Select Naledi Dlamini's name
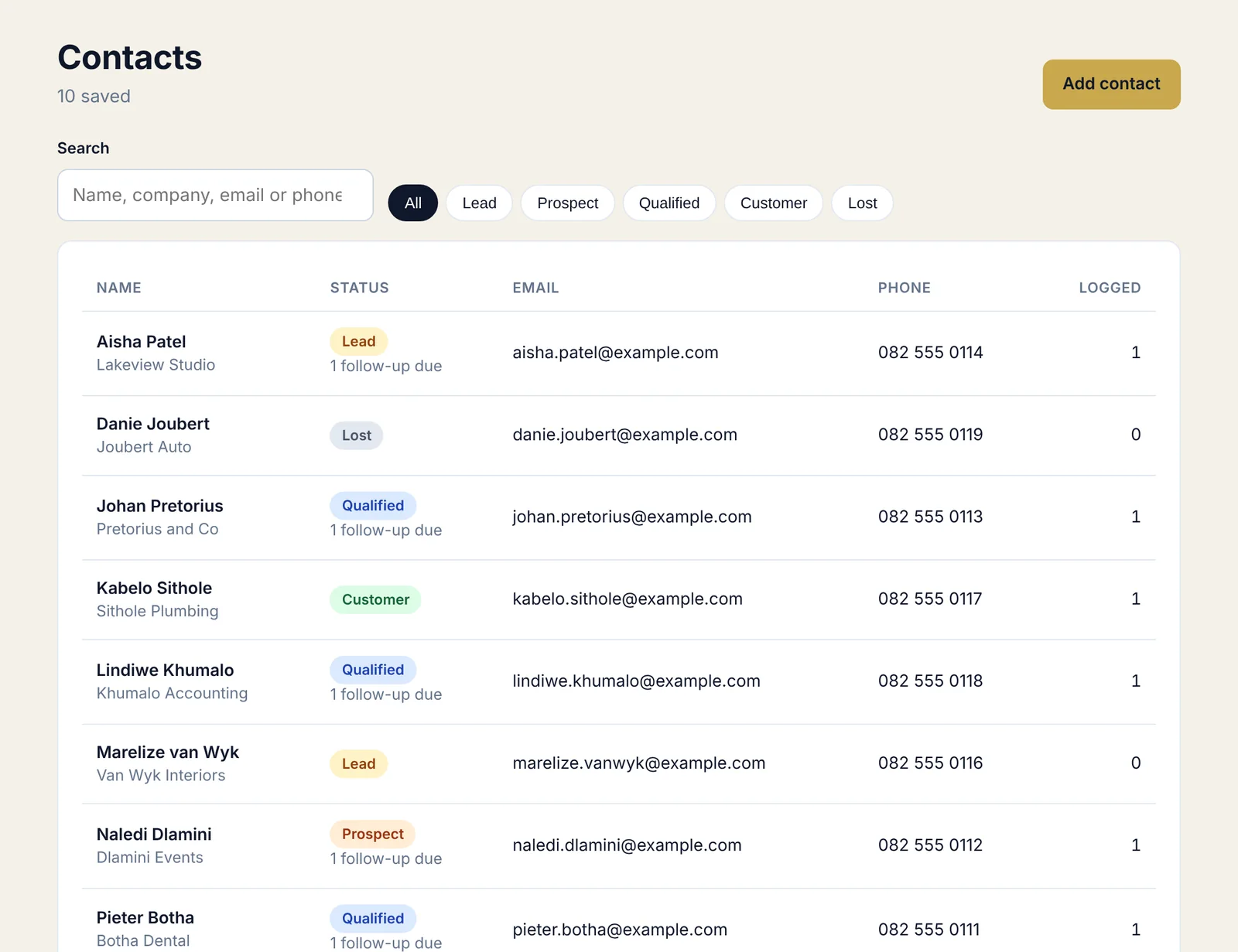The width and height of the screenshot is (1238, 952). point(154,834)
